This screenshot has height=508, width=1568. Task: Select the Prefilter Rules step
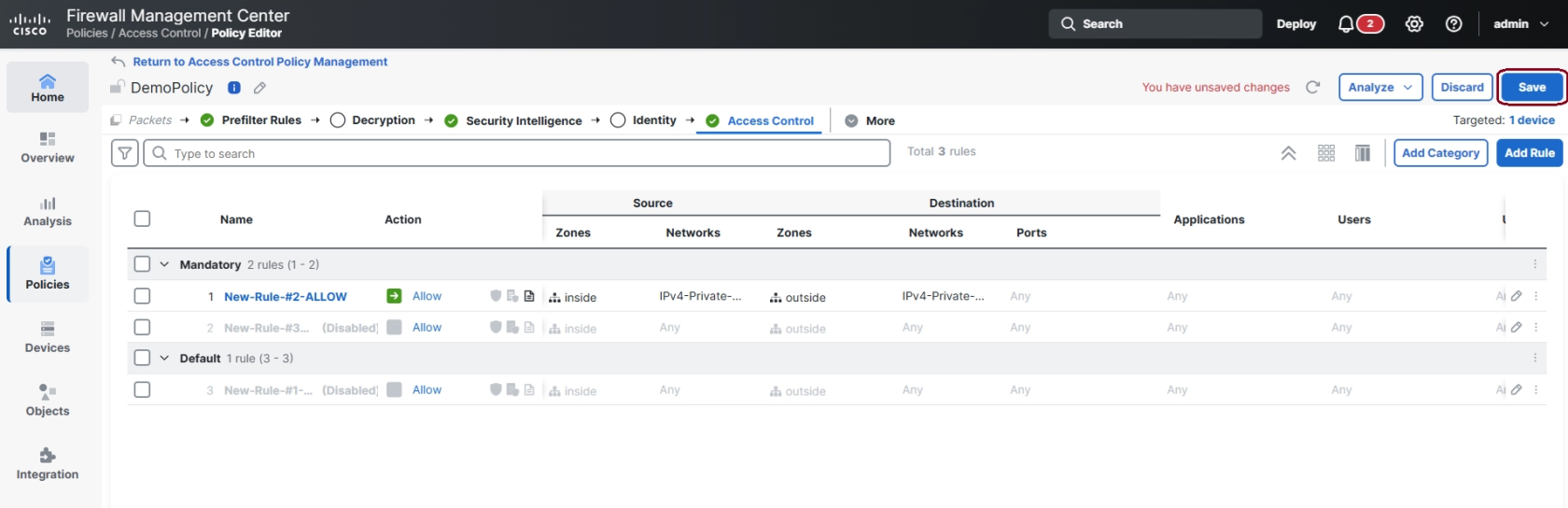[x=251, y=120]
